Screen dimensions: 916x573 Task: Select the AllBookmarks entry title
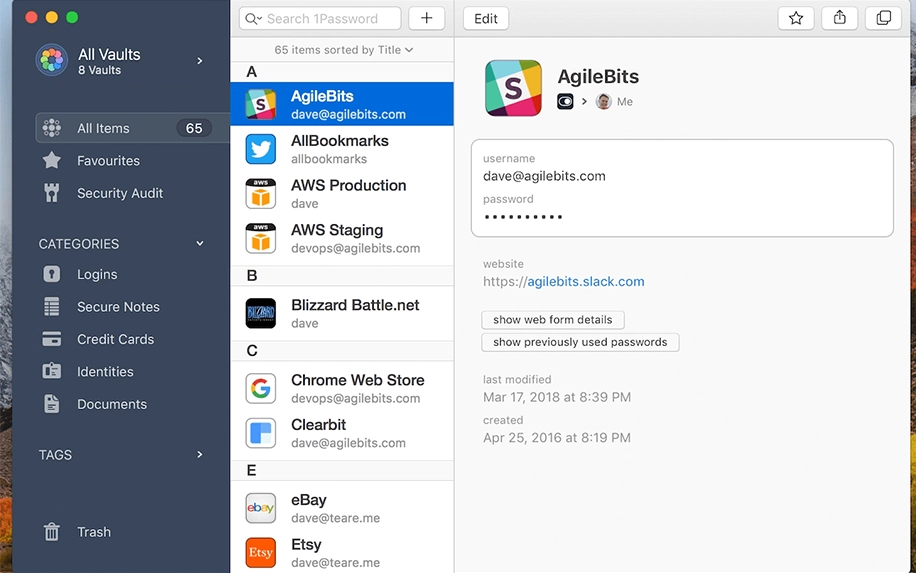(339, 141)
